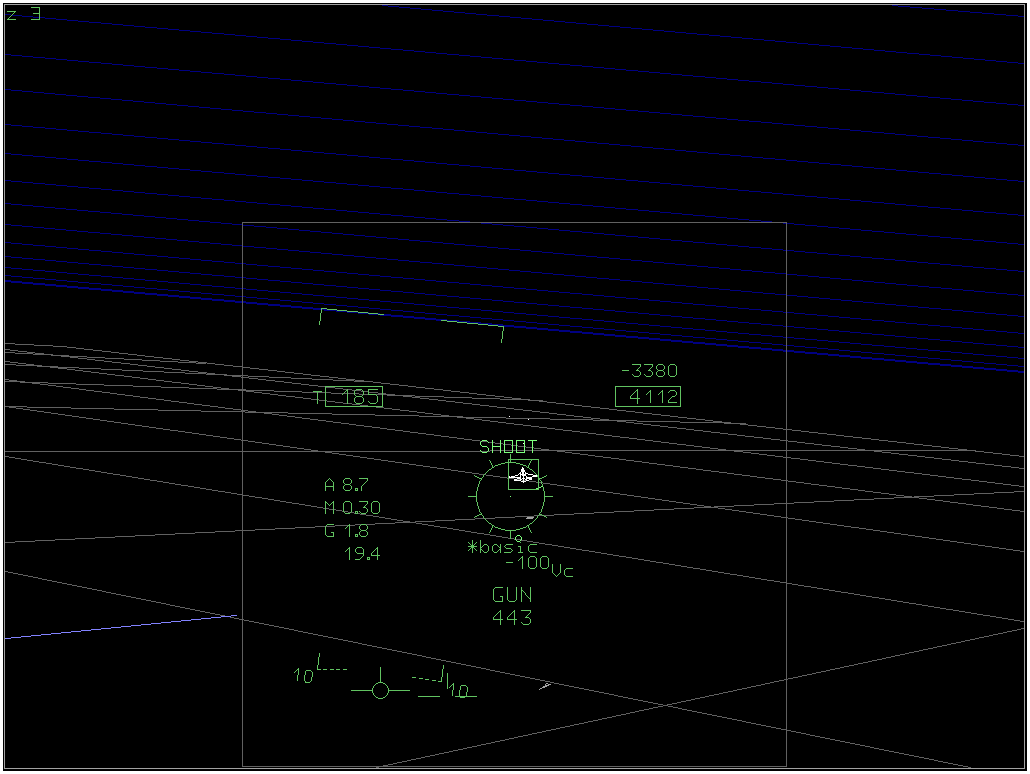Click the flight path marker circle
Screen dimensions: 1030x774
(380, 690)
